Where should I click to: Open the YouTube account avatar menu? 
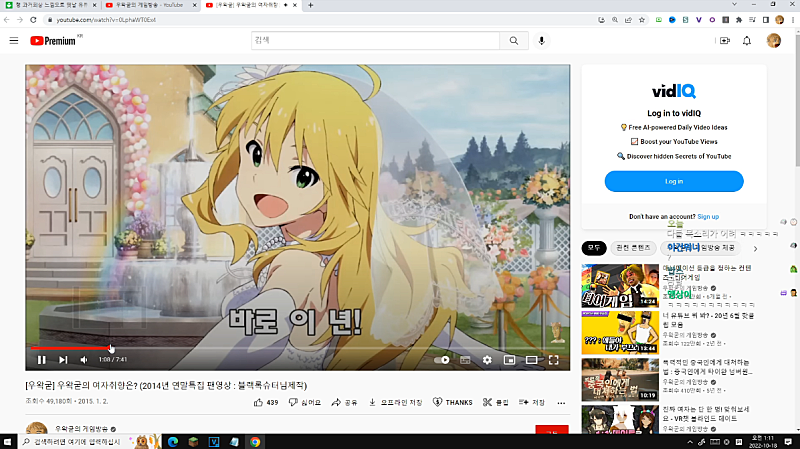point(773,41)
